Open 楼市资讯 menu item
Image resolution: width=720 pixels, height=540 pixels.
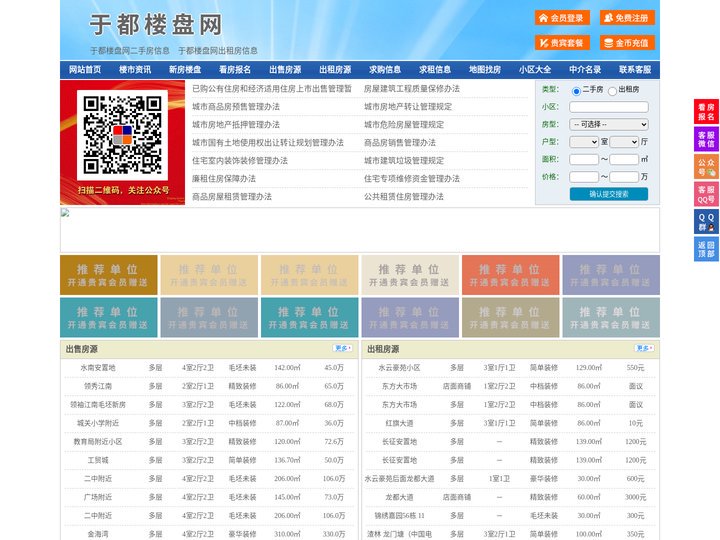point(135,70)
